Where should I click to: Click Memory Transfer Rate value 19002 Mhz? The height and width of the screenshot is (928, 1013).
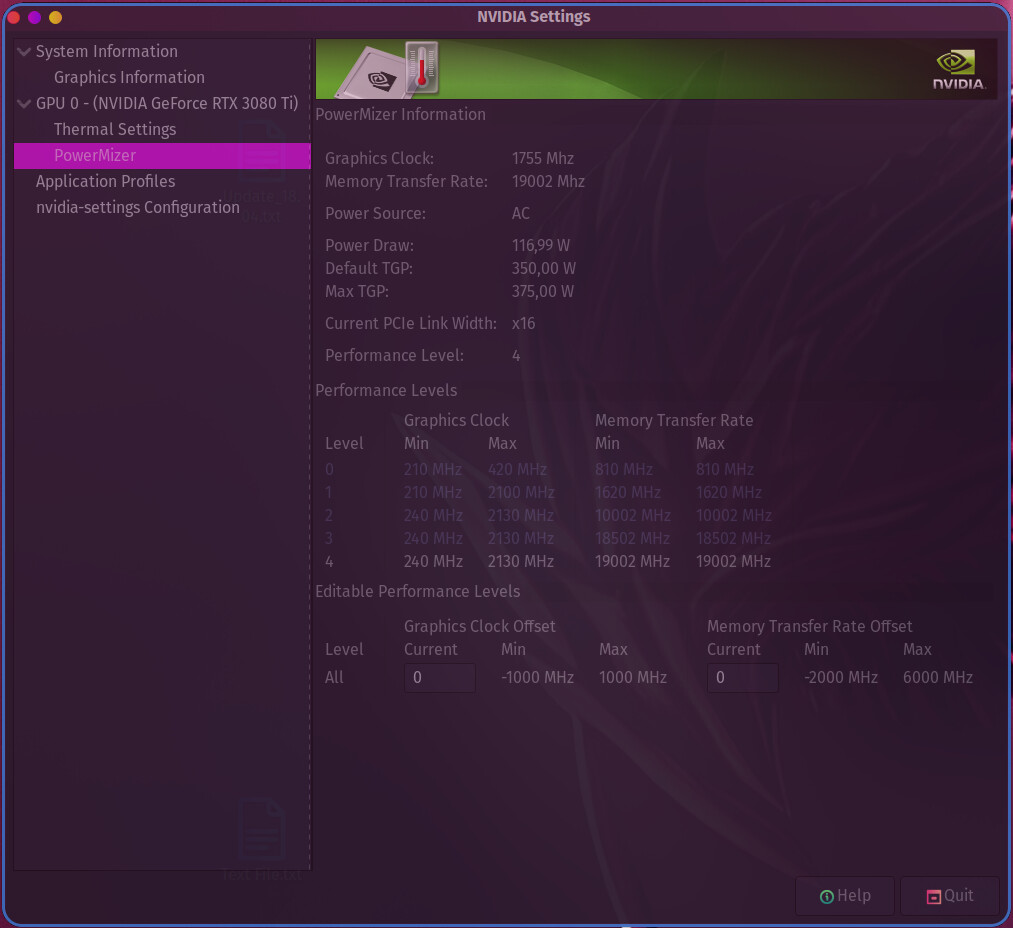pyautogui.click(x=548, y=182)
